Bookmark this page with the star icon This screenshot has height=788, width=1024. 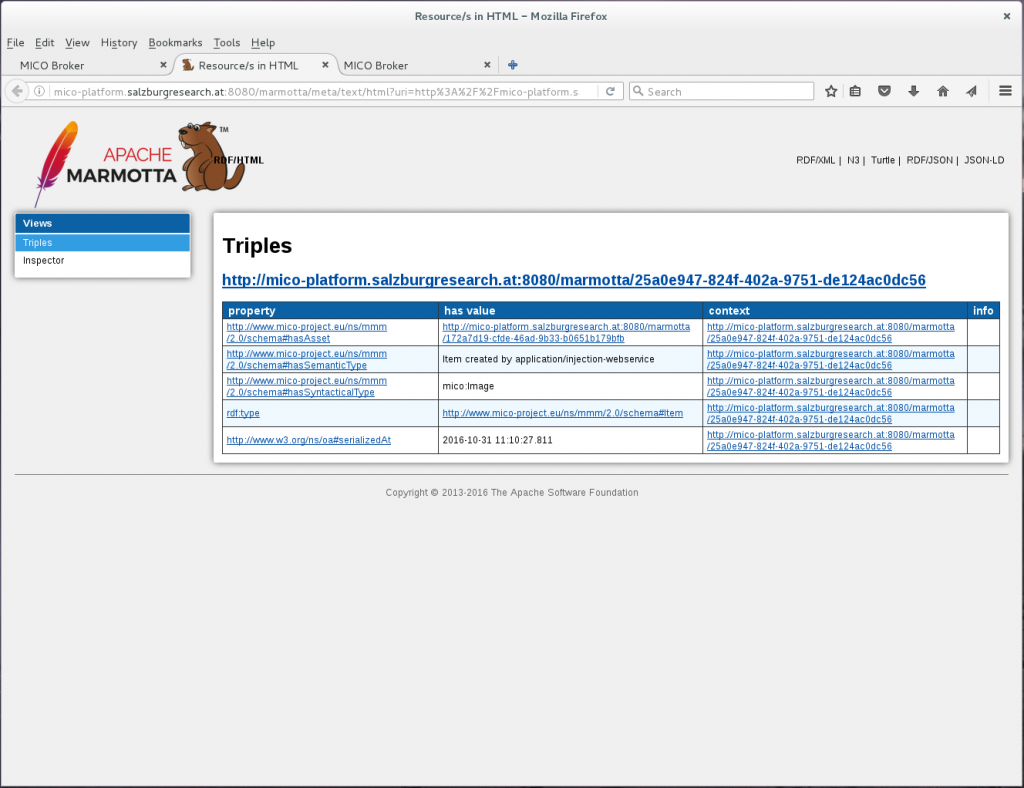pyautogui.click(x=831, y=90)
